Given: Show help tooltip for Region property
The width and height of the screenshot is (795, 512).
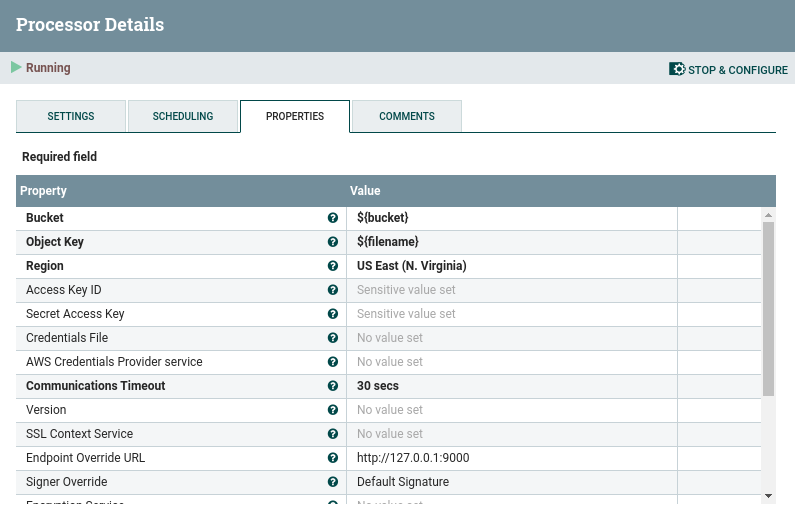Looking at the screenshot, I should point(333,266).
